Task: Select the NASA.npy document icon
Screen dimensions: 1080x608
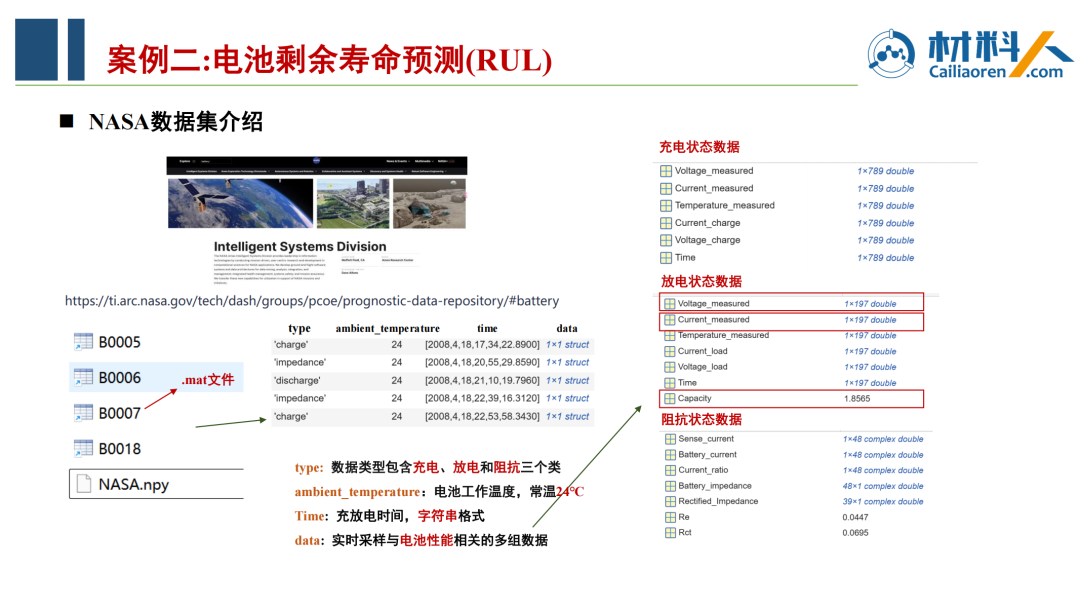Action: click(84, 484)
